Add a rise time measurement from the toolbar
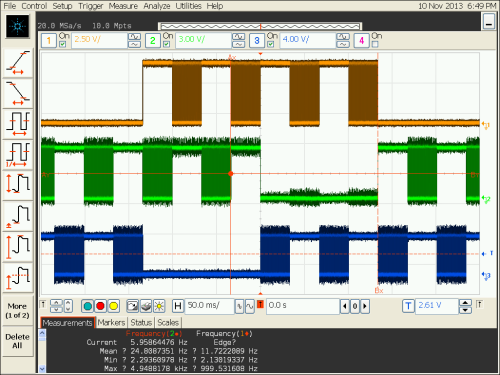500x375 pixels. pyautogui.click(x=18, y=63)
